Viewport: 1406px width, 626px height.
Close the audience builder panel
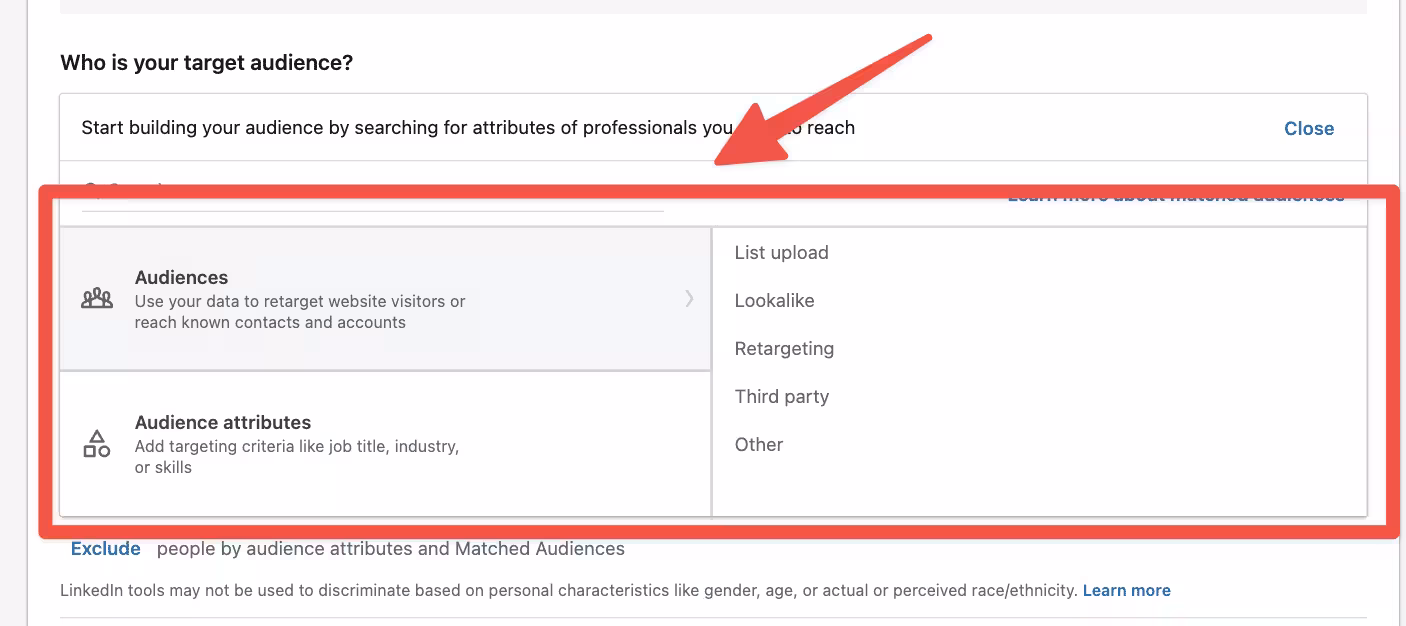click(1308, 128)
